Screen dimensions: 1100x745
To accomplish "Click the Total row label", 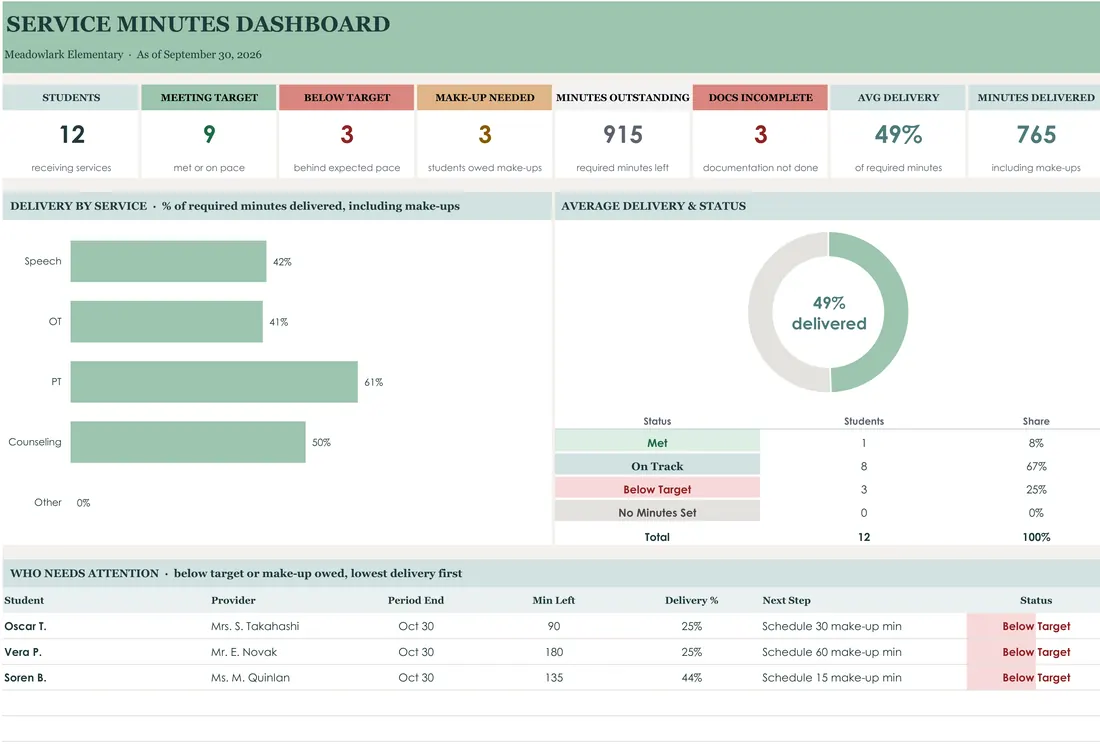I will [657, 537].
